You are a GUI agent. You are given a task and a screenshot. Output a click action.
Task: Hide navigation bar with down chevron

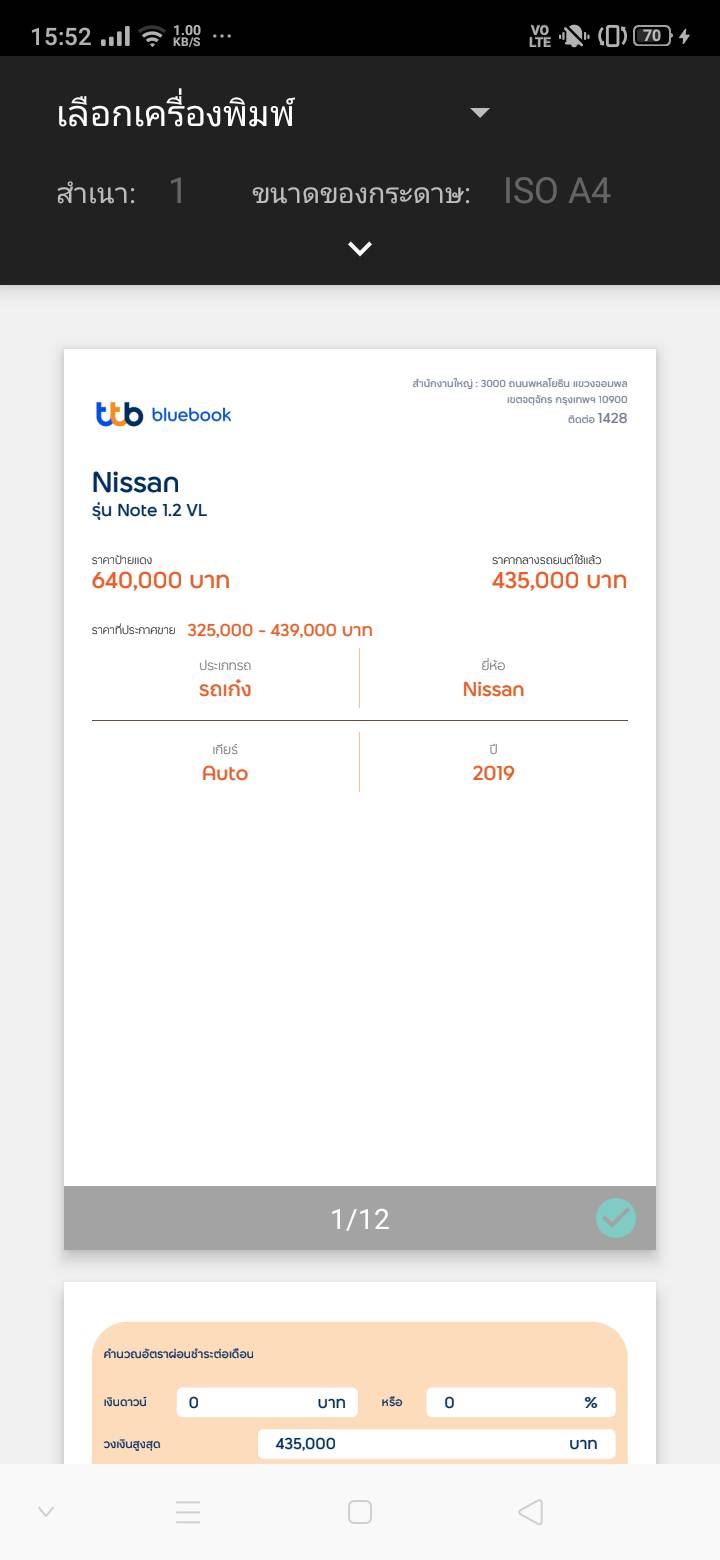pyautogui.click(x=46, y=1512)
